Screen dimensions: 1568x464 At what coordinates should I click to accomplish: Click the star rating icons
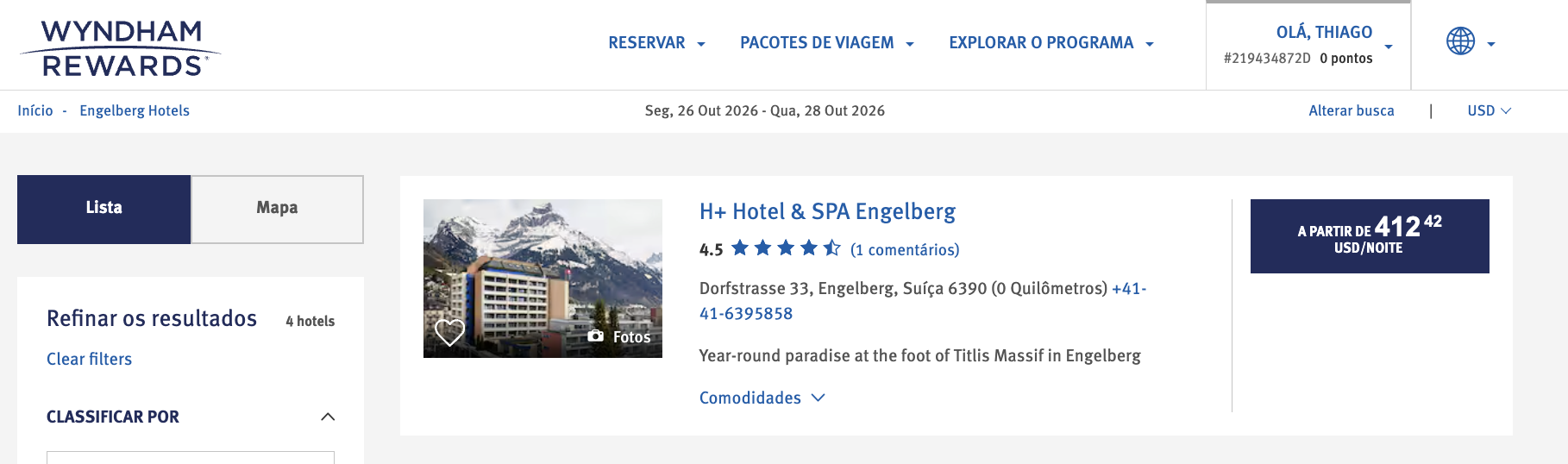[786, 249]
